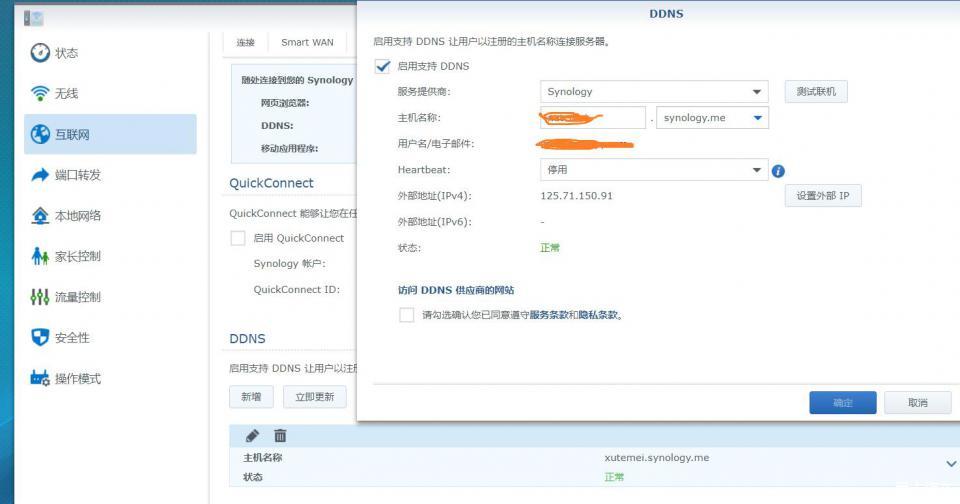Open the 端口转发 port forwarding arrow icon

(40, 175)
